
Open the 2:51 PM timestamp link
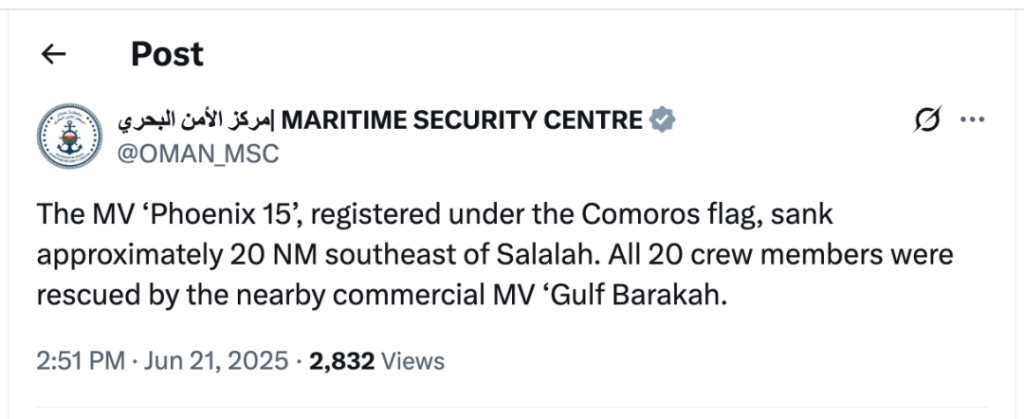coord(80,361)
